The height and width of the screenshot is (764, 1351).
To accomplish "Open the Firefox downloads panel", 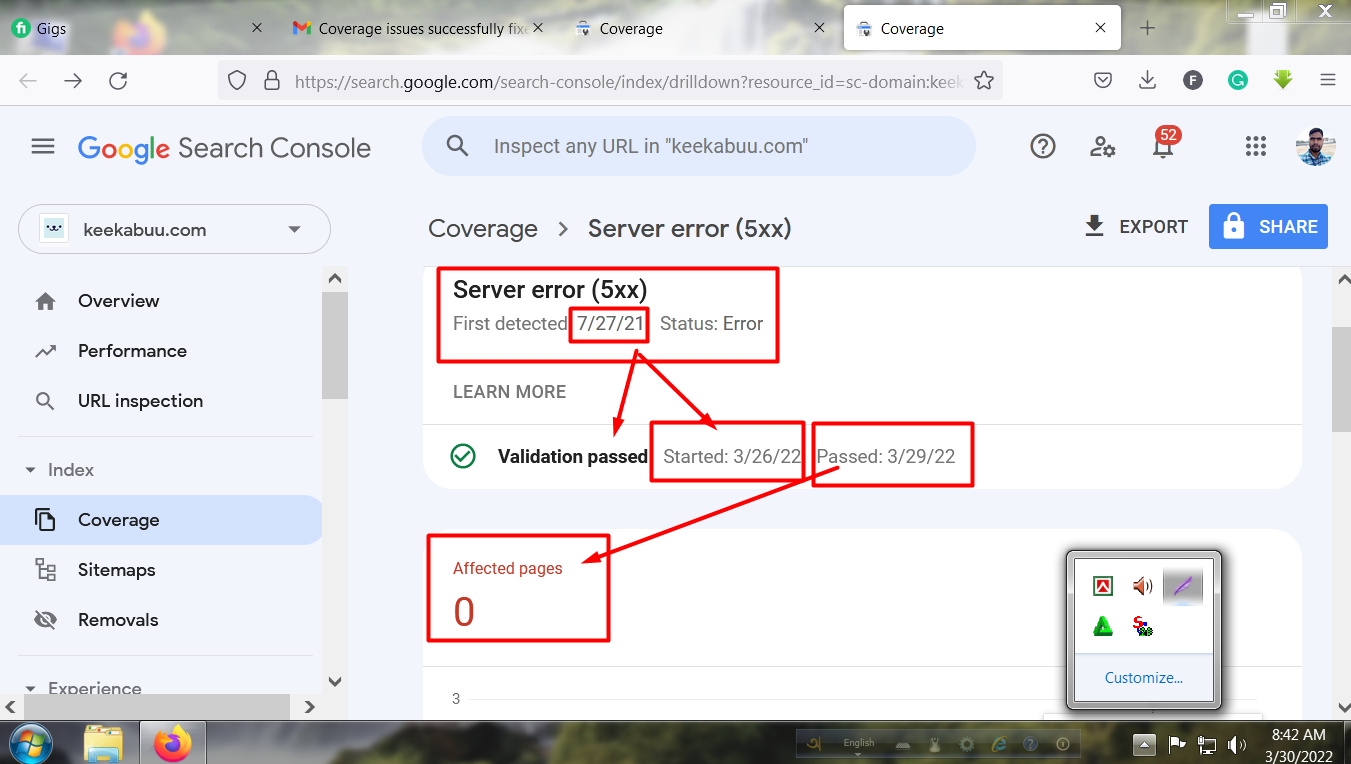I will [x=1148, y=80].
